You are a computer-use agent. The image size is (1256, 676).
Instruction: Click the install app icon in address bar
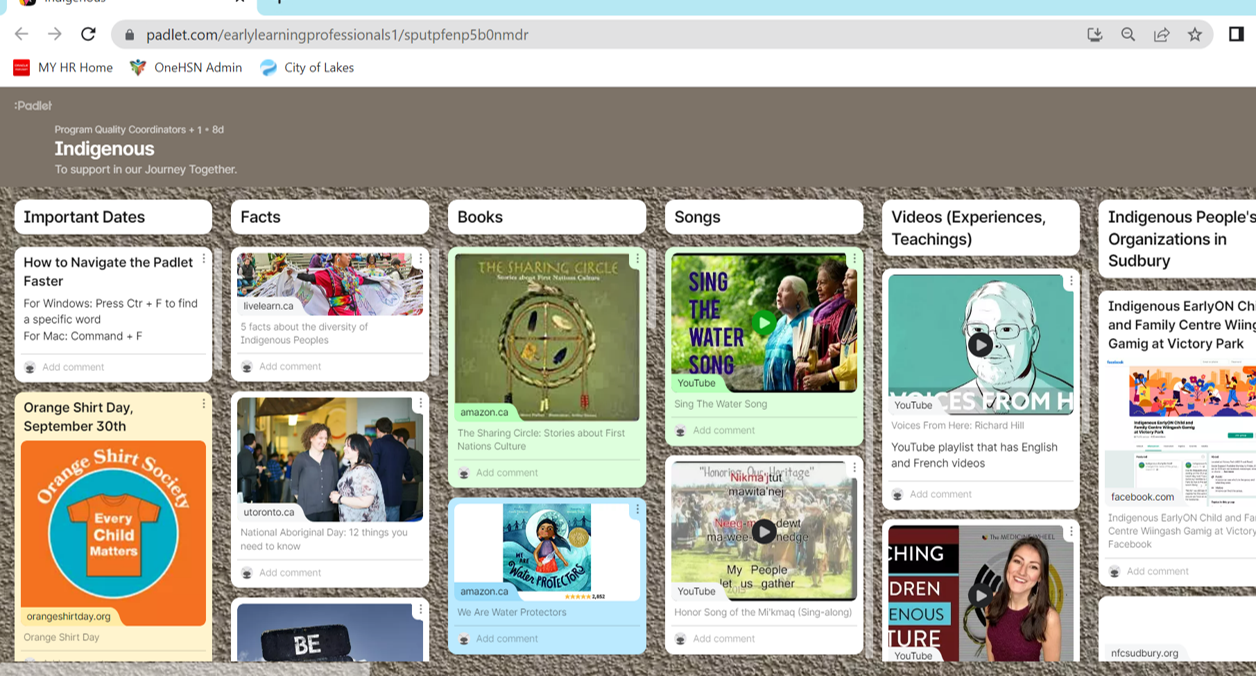1095,34
